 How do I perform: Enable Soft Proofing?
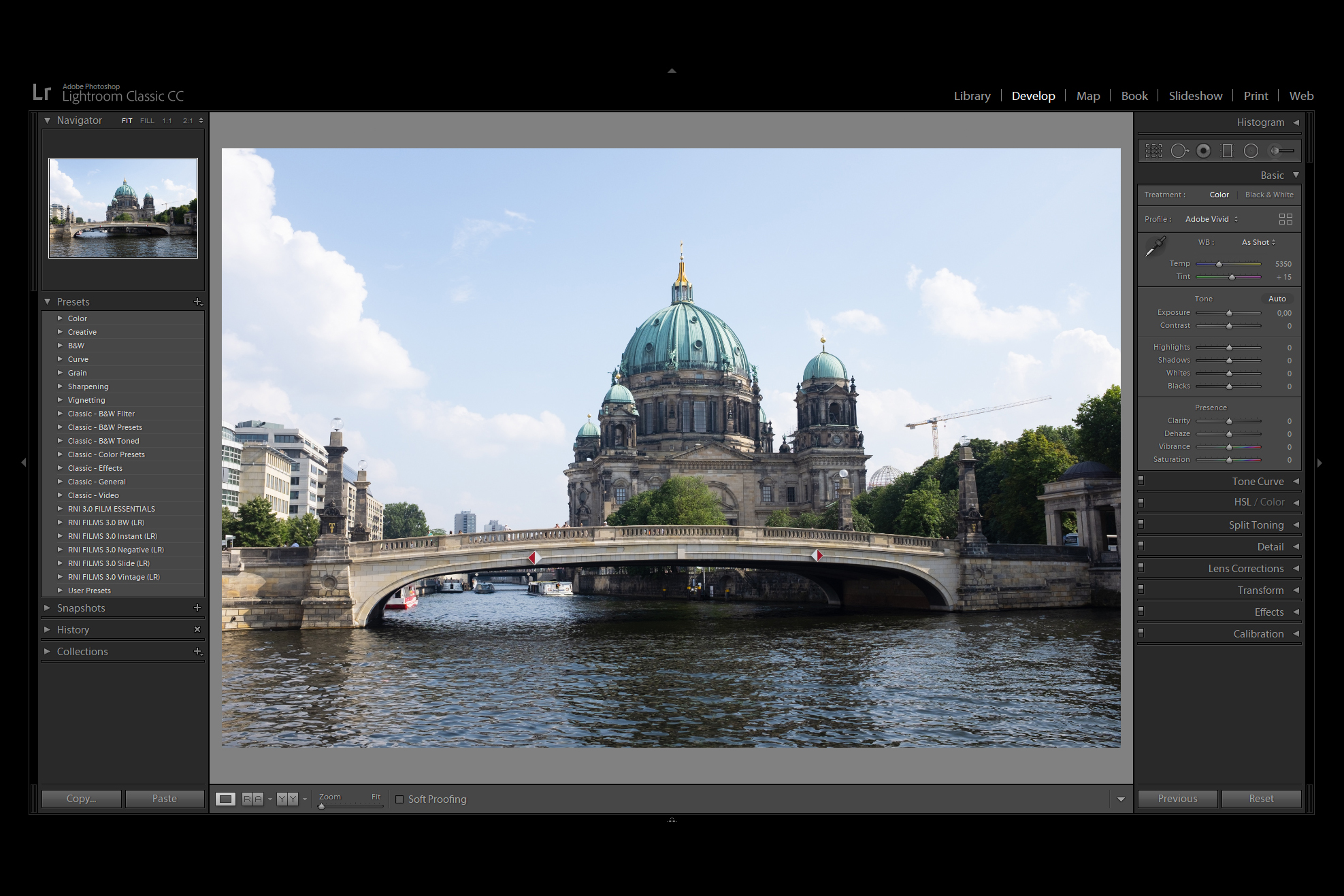click(x=400, y=799)
